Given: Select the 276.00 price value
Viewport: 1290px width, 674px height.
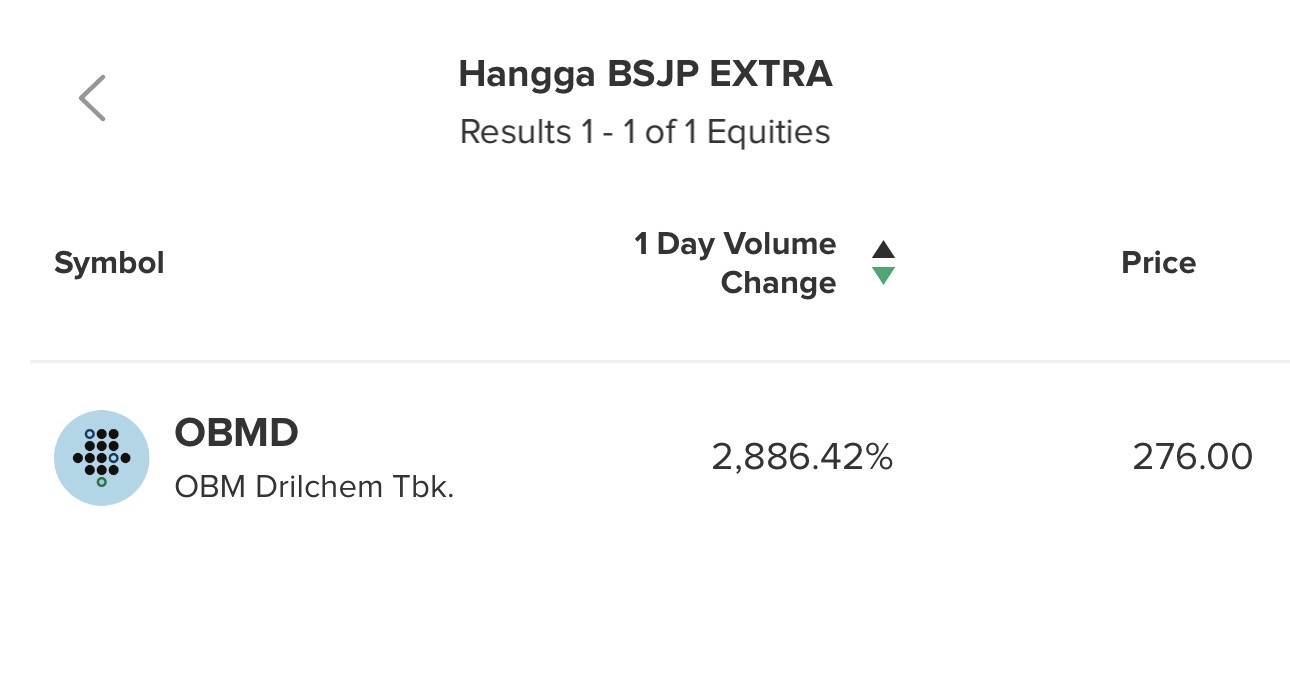Looking at the screenshot, I should pos(1192,457).
